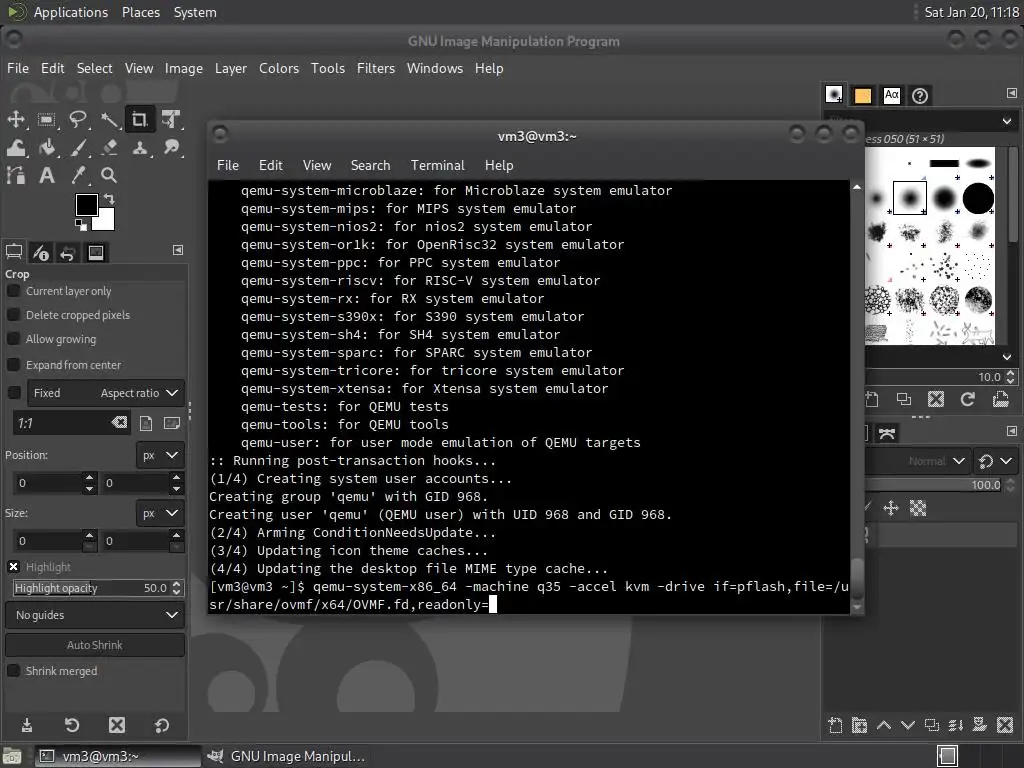The width and height of the screenshot is (1024, 768).
Task: Save tool preset icon at options bottom
Action: [x=27, y=725]
